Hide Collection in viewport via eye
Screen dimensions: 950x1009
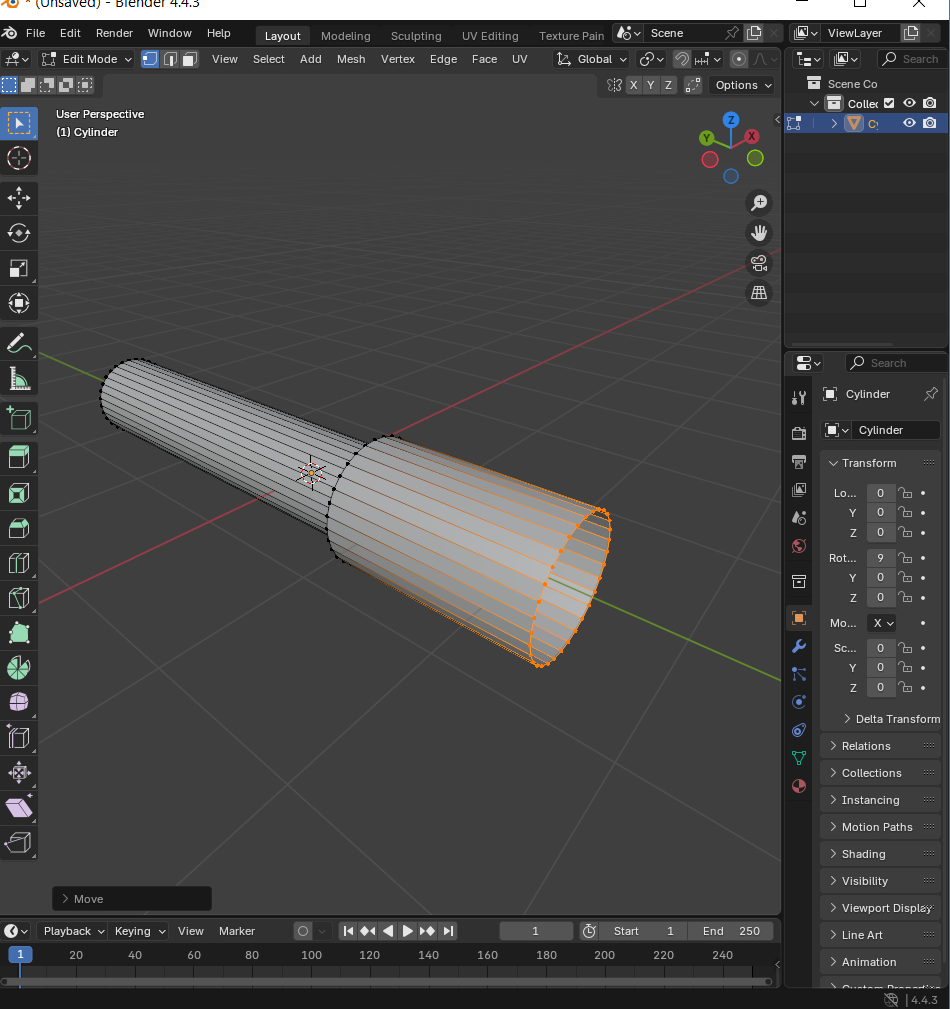(909, 103)
